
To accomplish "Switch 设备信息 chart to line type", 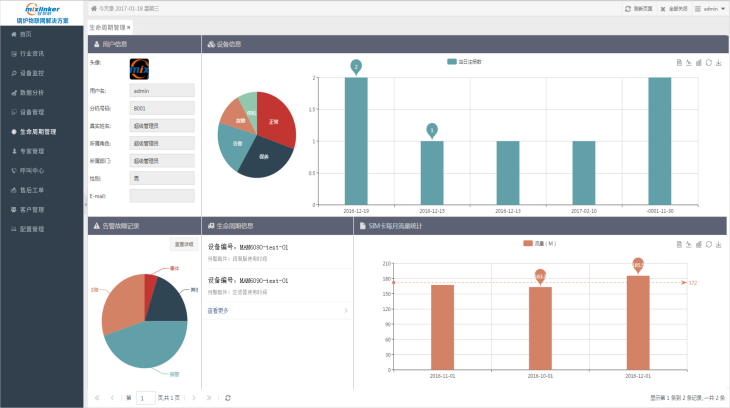I will pyautogui.click(x=689, y=62).
